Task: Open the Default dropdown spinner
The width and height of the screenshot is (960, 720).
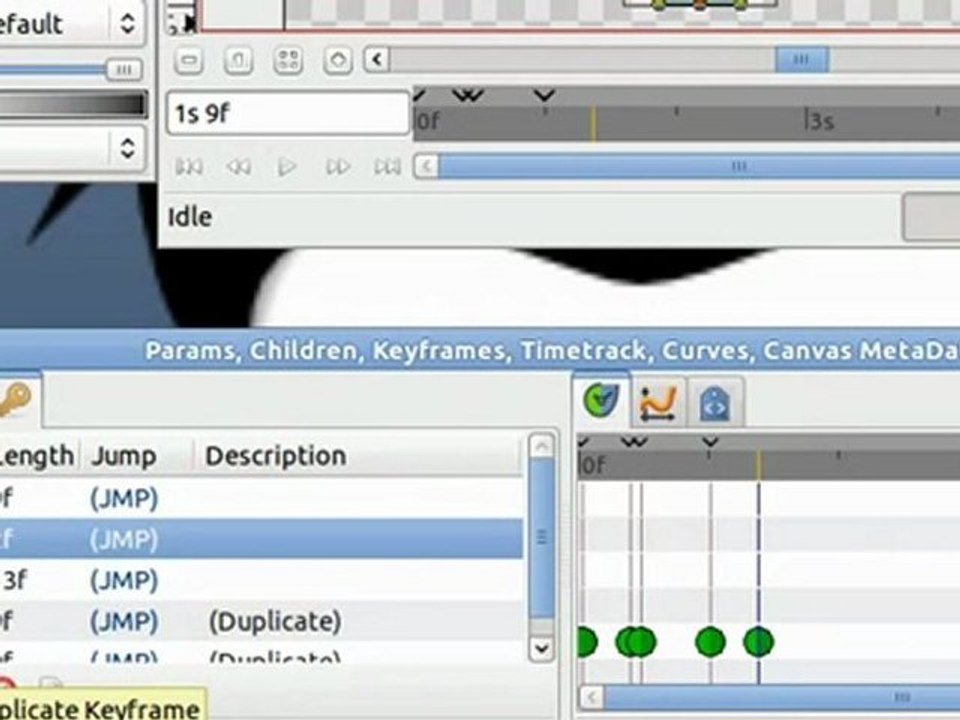Action: pyautogui.click(x=127, y=23)
